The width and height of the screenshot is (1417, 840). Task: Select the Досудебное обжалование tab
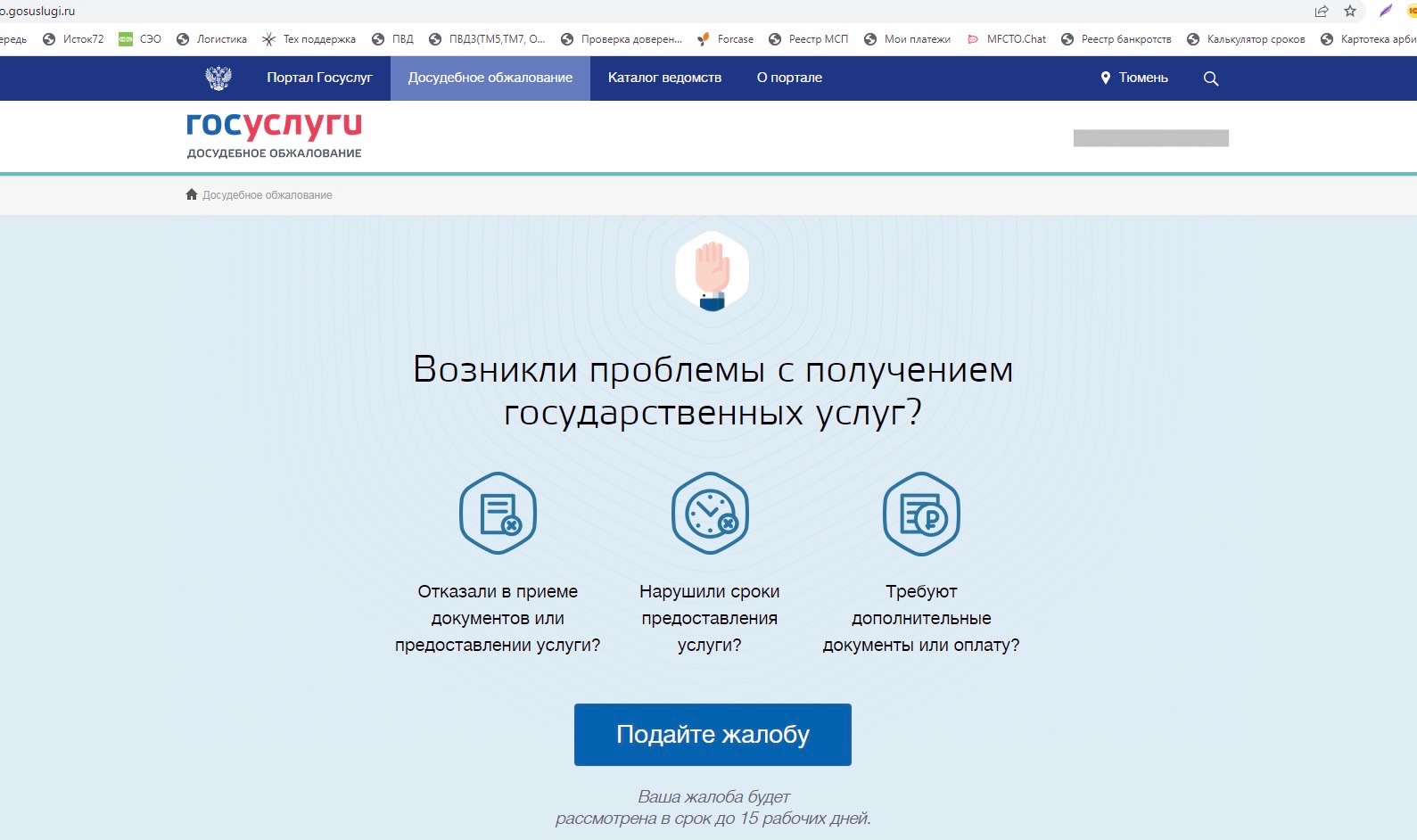(x=490, y=78)
